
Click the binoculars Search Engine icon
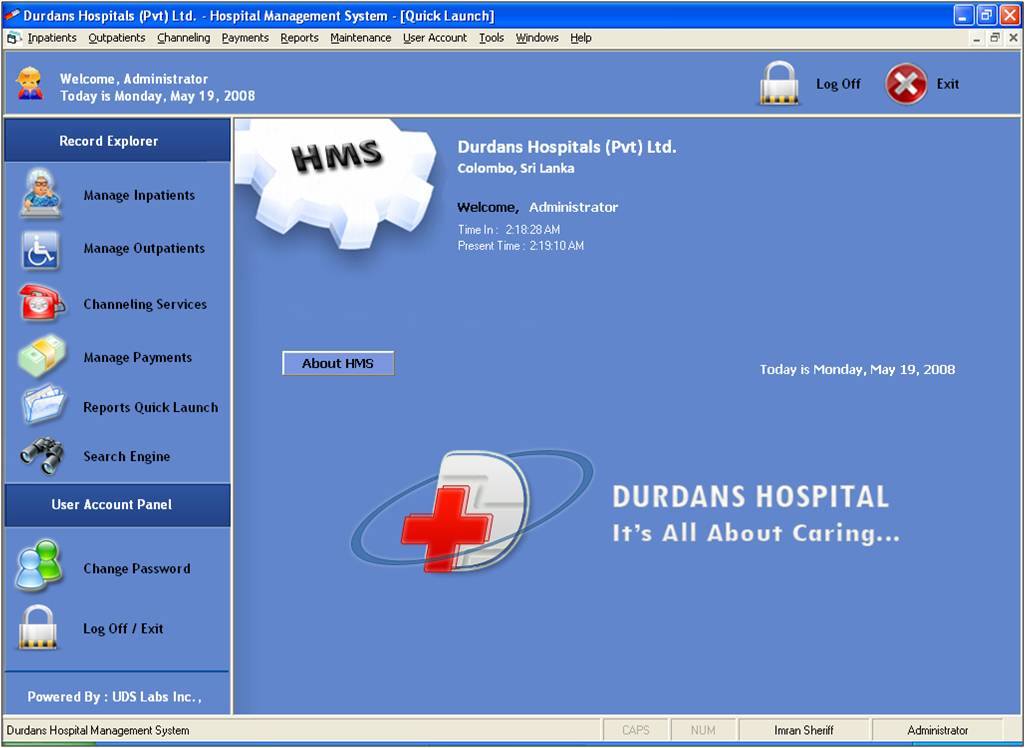click(x=41, y=456)
